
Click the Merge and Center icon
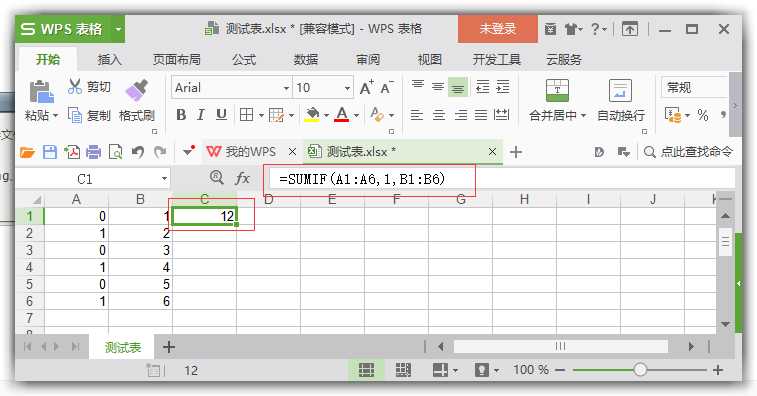click(557, 90)
